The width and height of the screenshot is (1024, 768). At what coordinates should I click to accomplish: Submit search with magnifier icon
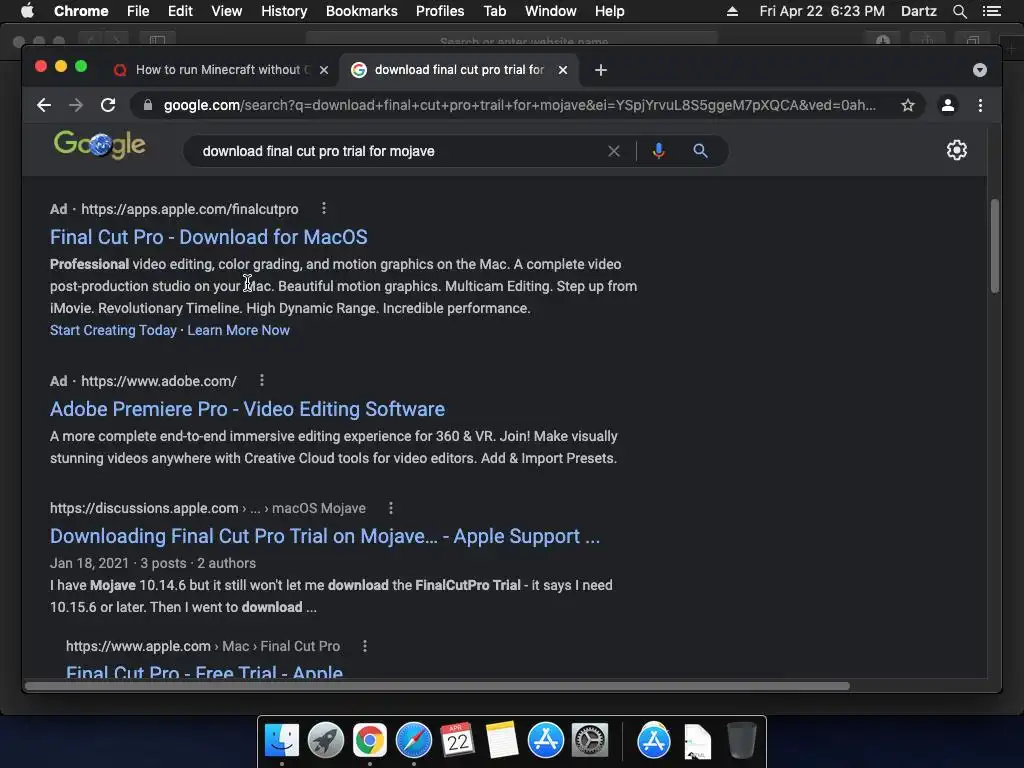click(x=700, y=151)
